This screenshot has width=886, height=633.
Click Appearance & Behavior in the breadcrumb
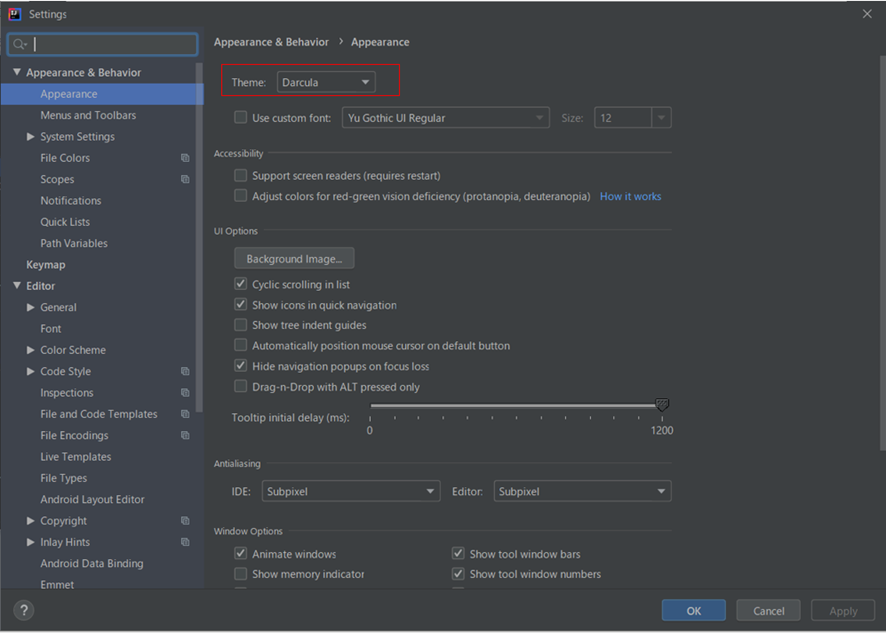point(271,42)
